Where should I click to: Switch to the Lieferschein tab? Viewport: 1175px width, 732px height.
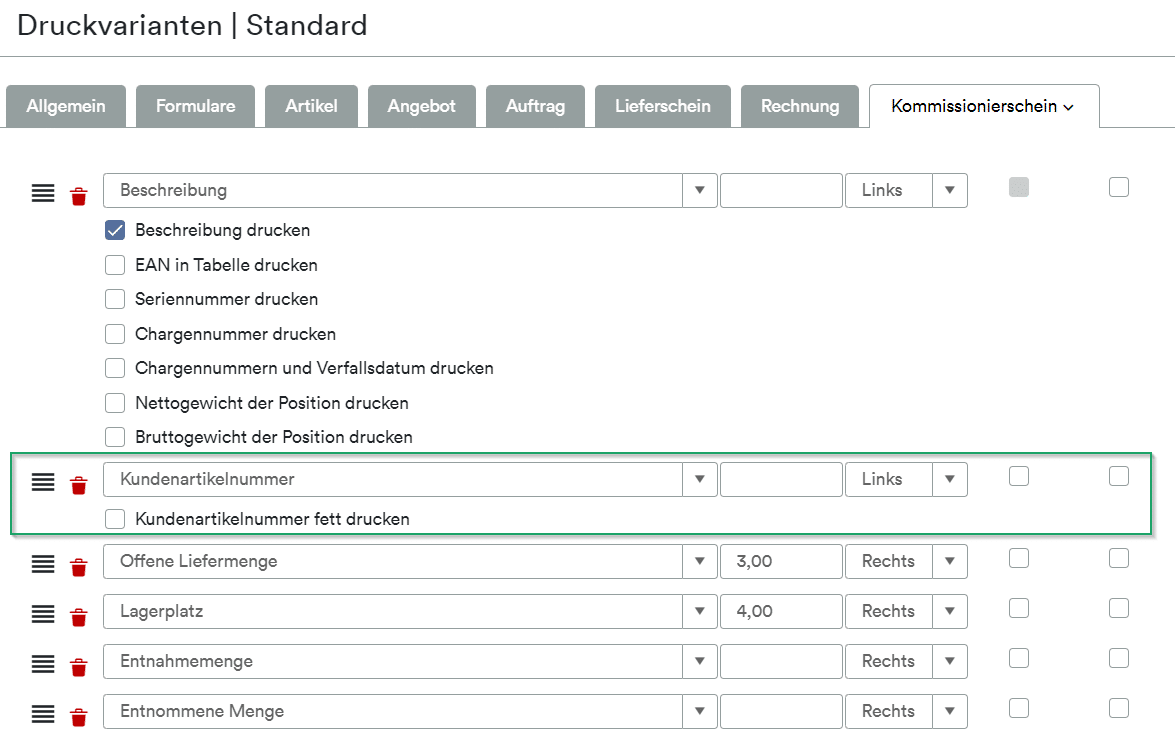point(662,106)
